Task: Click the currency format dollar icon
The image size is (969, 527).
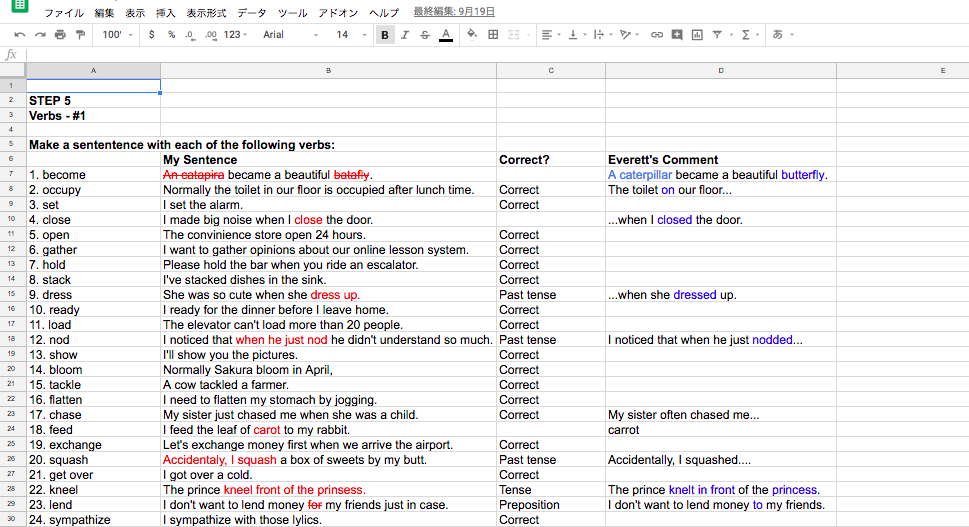Action: click(x=151, y=35)
